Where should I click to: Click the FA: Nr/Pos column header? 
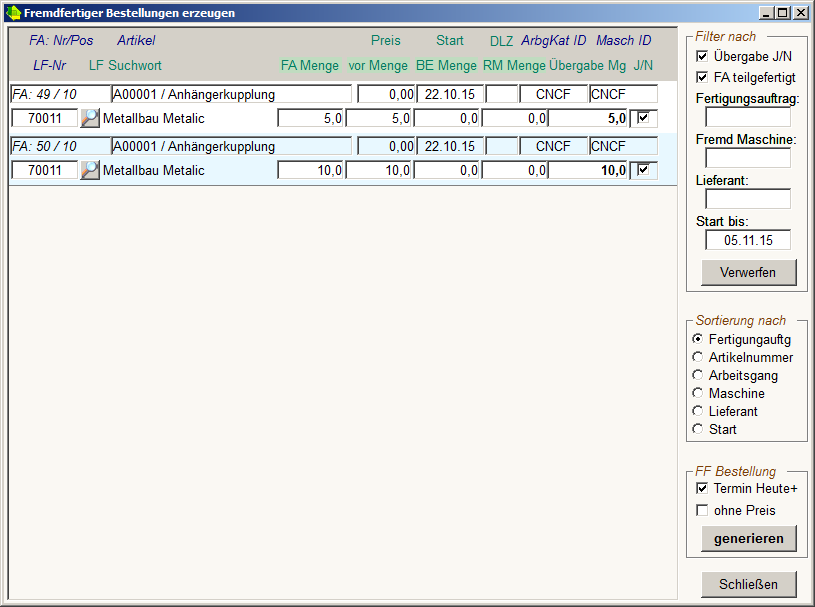(61, 41)
